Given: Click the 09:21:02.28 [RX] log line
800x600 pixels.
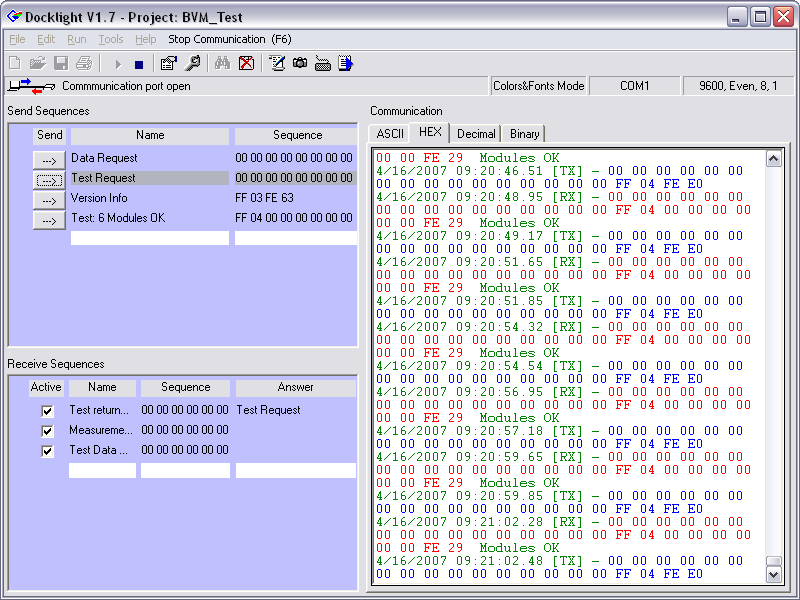Looking at the screenshot, I should coord(560,522).
